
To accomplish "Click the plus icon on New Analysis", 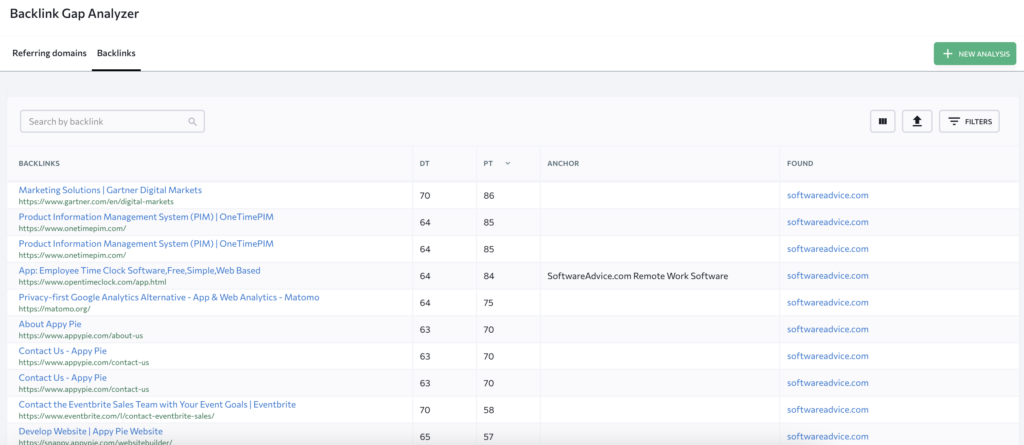I will 948,54.
